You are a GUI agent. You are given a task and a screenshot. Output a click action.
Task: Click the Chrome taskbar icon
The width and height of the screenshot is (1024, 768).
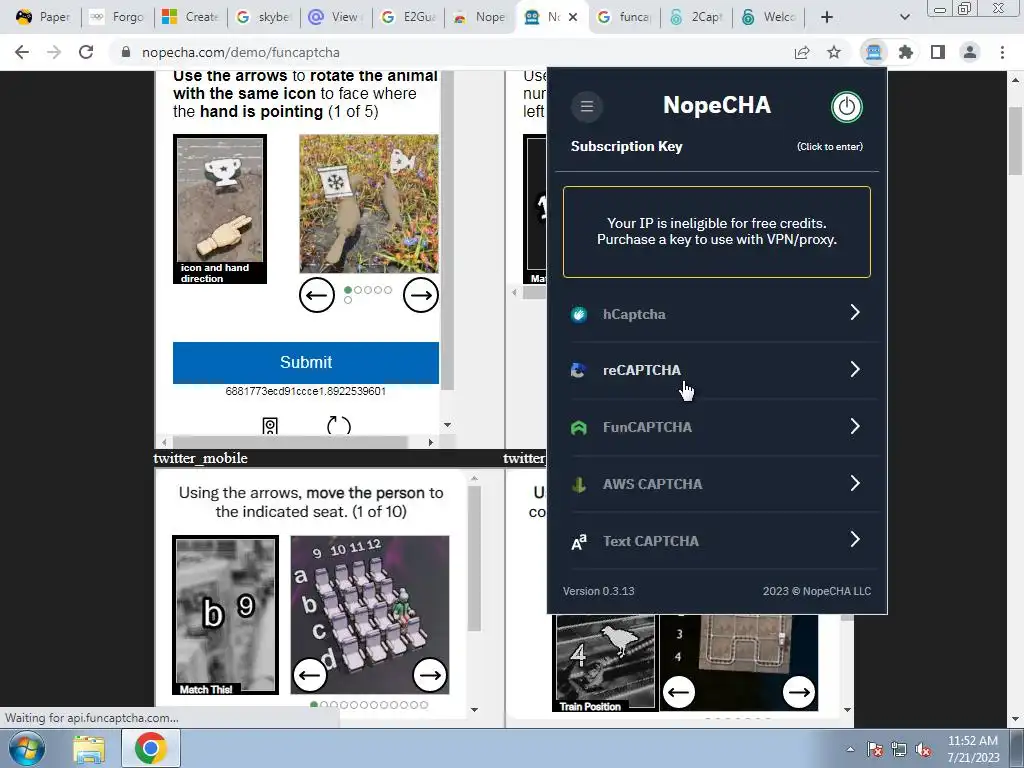tap(150, 749)
